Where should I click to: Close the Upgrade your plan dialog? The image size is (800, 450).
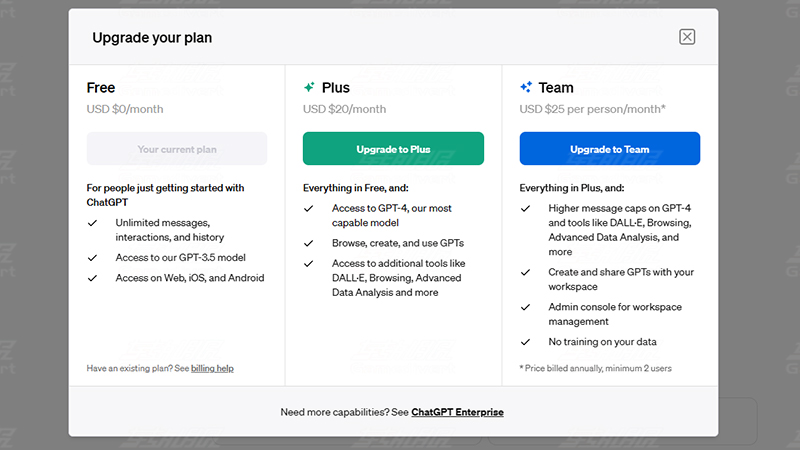click(x=687, y=37)
